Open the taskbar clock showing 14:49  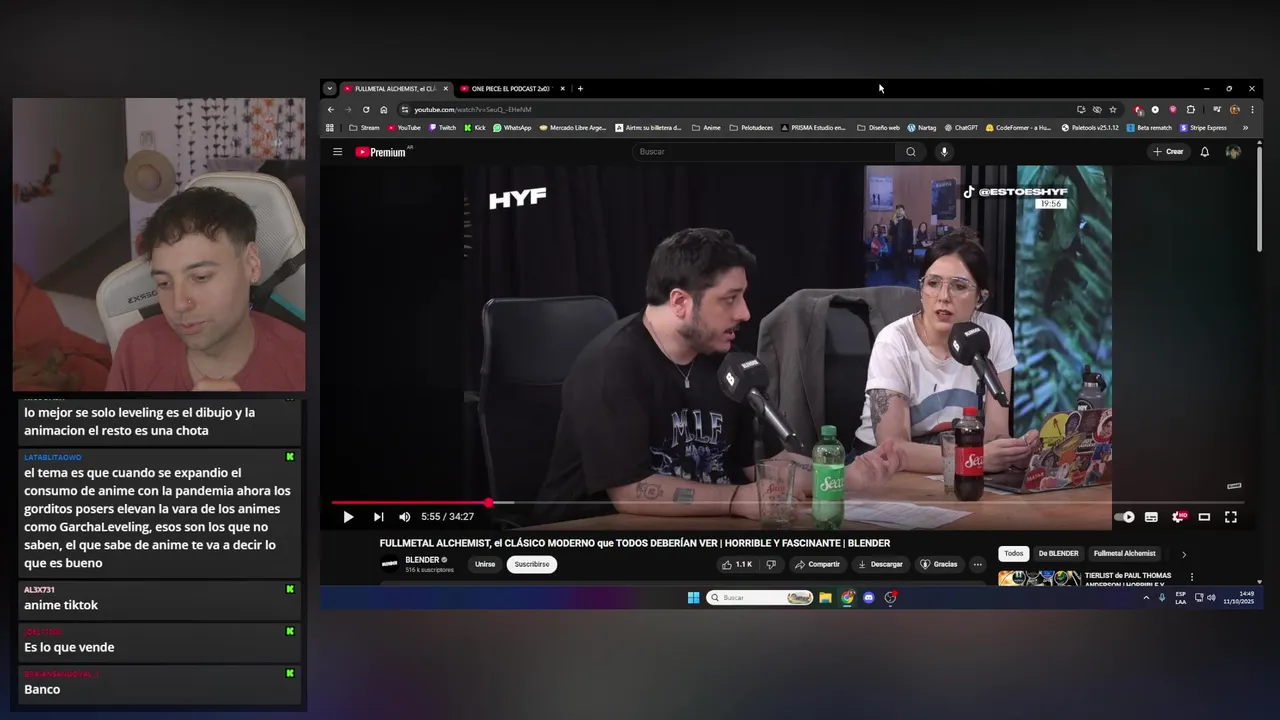coord(1238,598)
